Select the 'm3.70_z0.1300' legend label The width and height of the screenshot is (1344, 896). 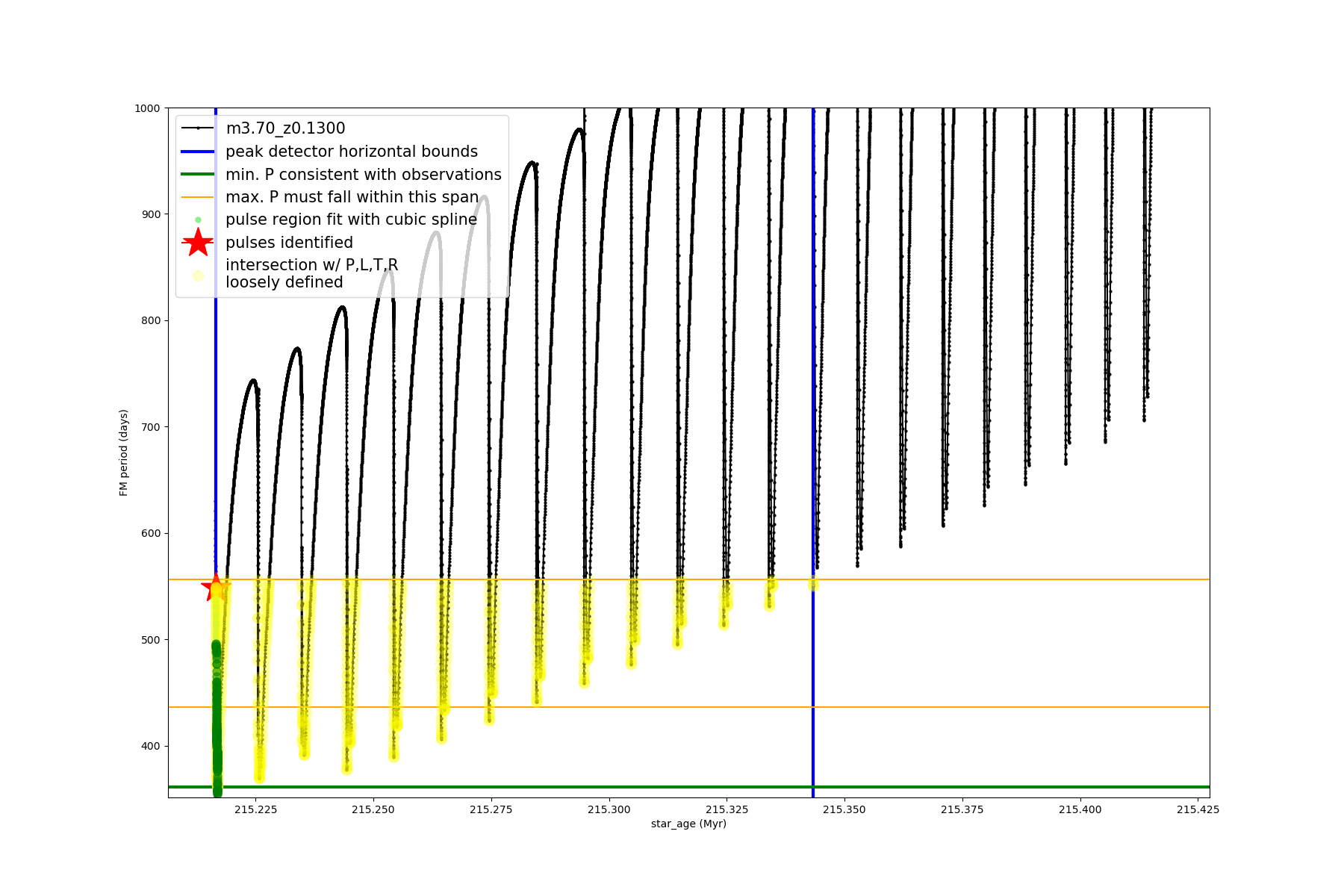(x=285, y=128)
